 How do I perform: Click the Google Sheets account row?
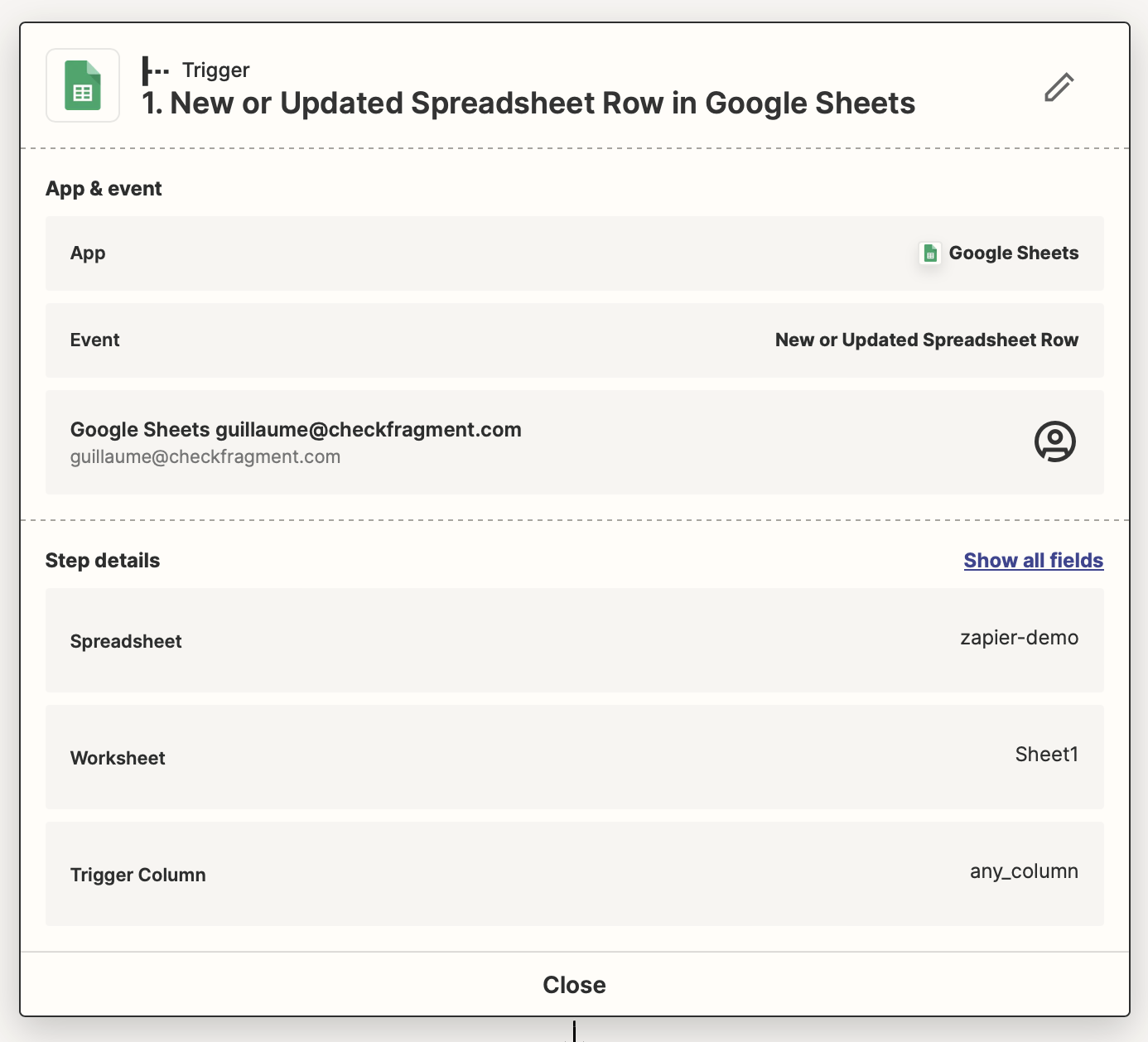[x=575, y=442]
